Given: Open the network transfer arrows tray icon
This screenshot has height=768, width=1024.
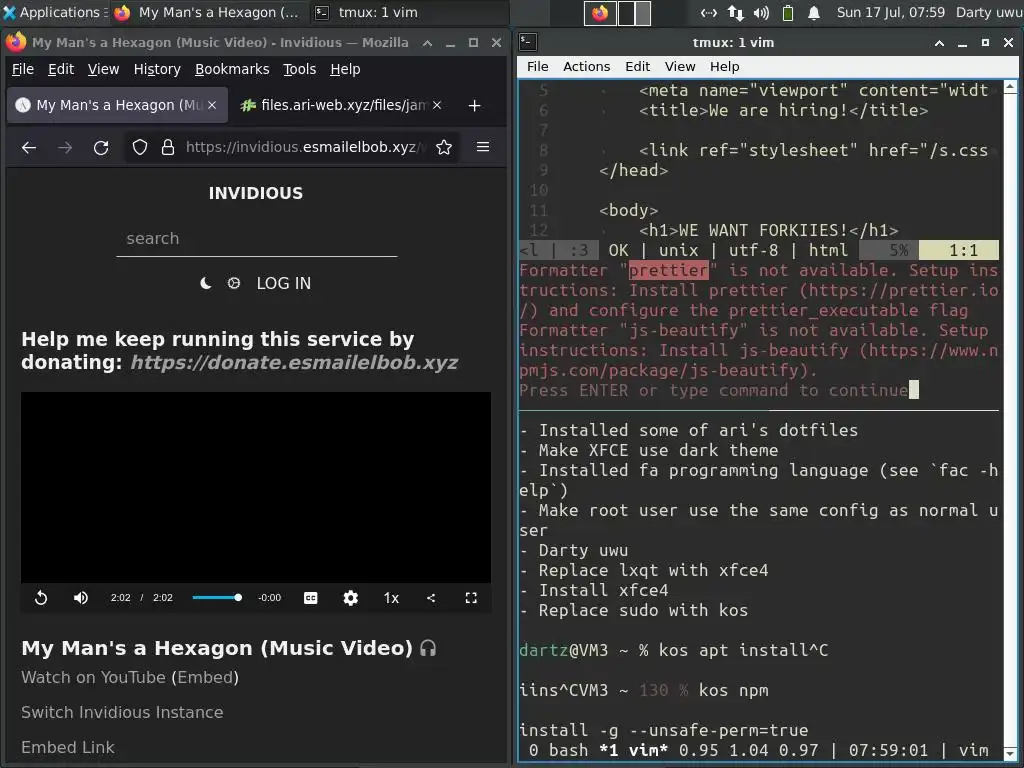Looking at the screenshot, I should pyautogui.click(x=735, y=12).
